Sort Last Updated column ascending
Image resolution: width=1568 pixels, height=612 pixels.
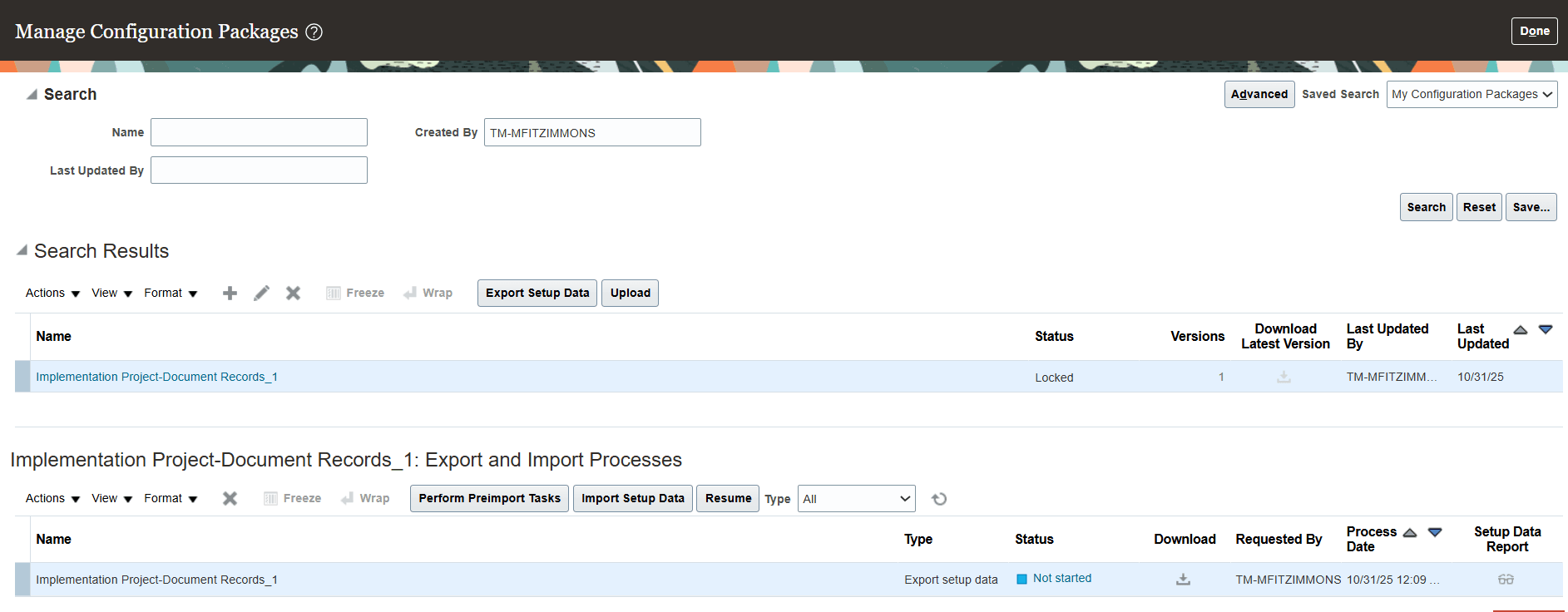click(1521, 329)
